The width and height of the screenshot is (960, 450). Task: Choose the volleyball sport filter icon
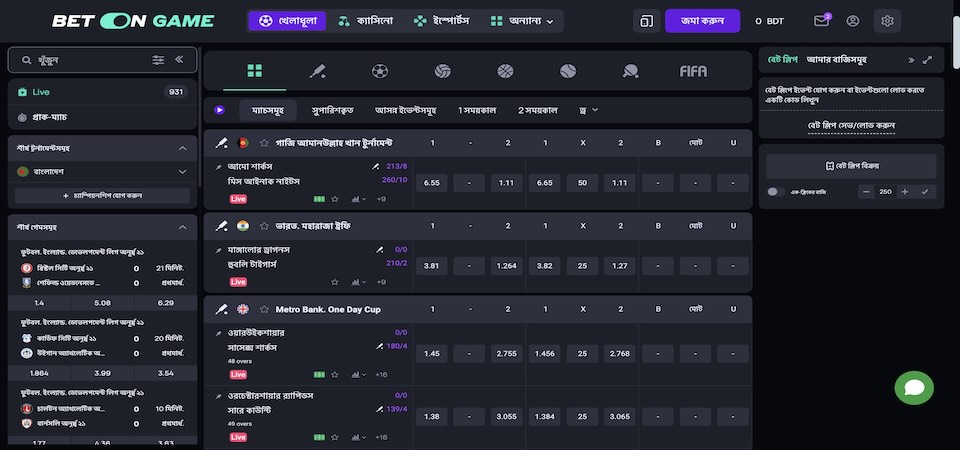click(x=442, y=71)
